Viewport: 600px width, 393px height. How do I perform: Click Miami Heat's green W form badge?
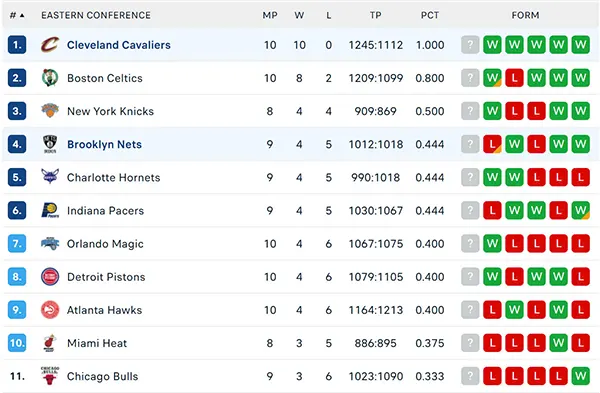click(558, 343)
